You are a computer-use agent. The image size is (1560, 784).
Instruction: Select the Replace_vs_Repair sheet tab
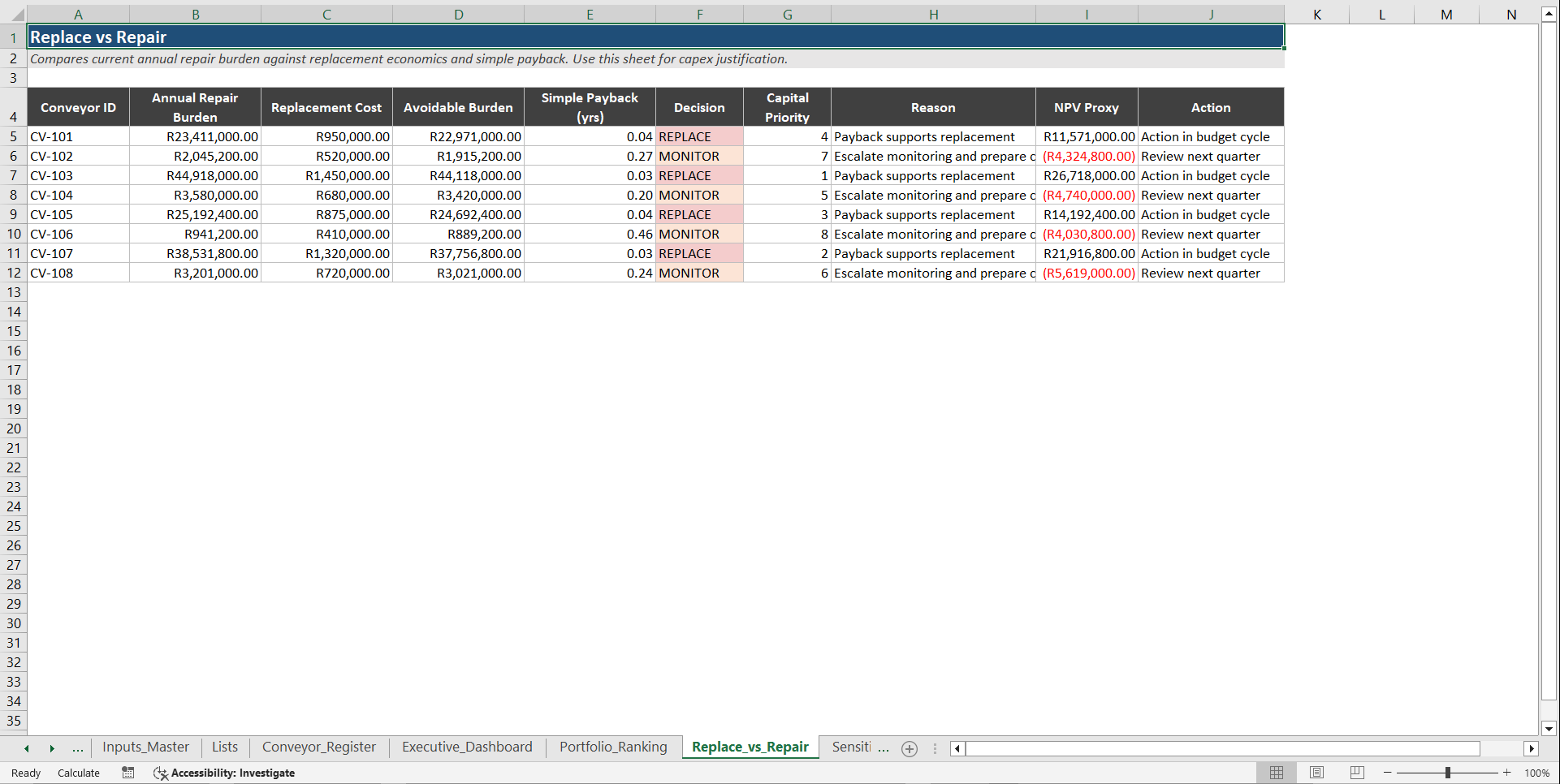pyautogui.click(x=750, y=747)
